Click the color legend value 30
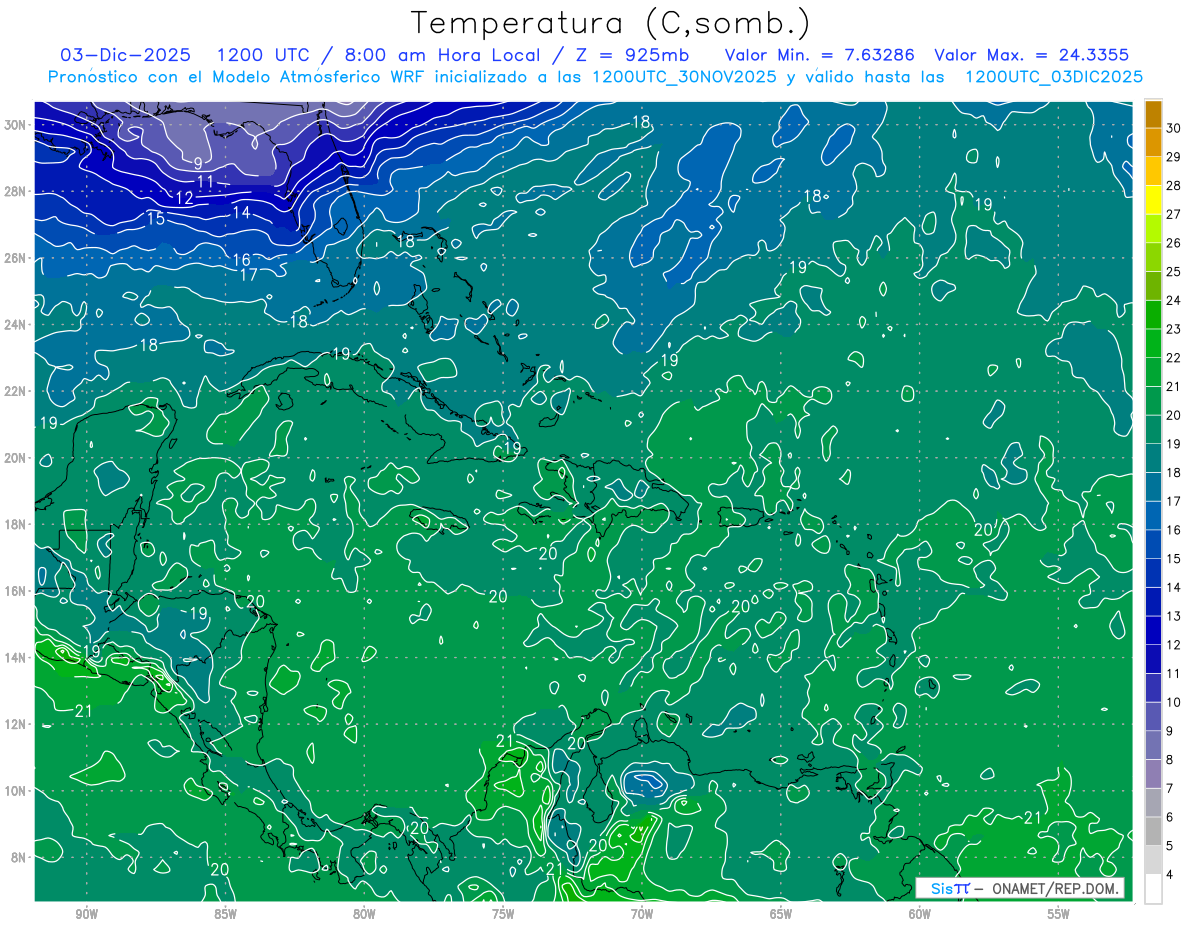Screen dimensions: 1200x927 pos(1174,127)
